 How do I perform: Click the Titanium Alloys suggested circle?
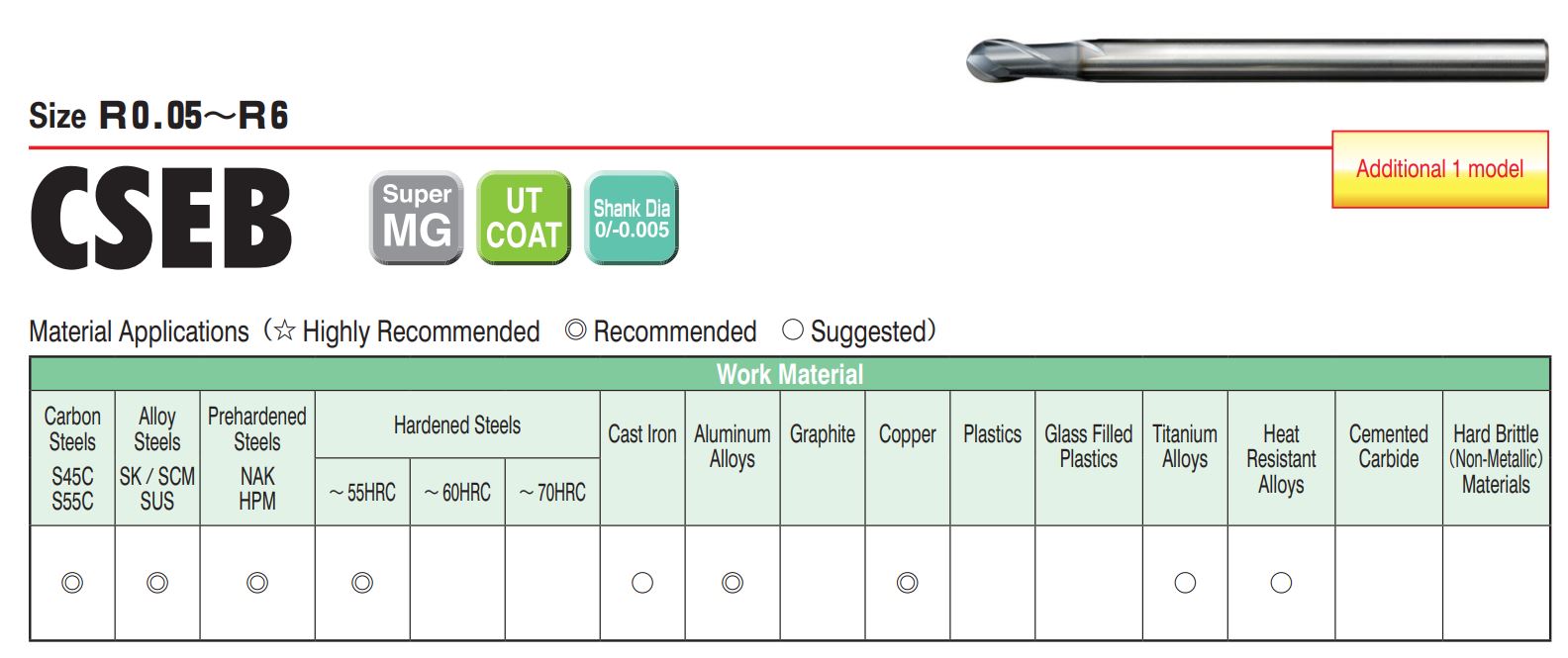click(1185, 583)
